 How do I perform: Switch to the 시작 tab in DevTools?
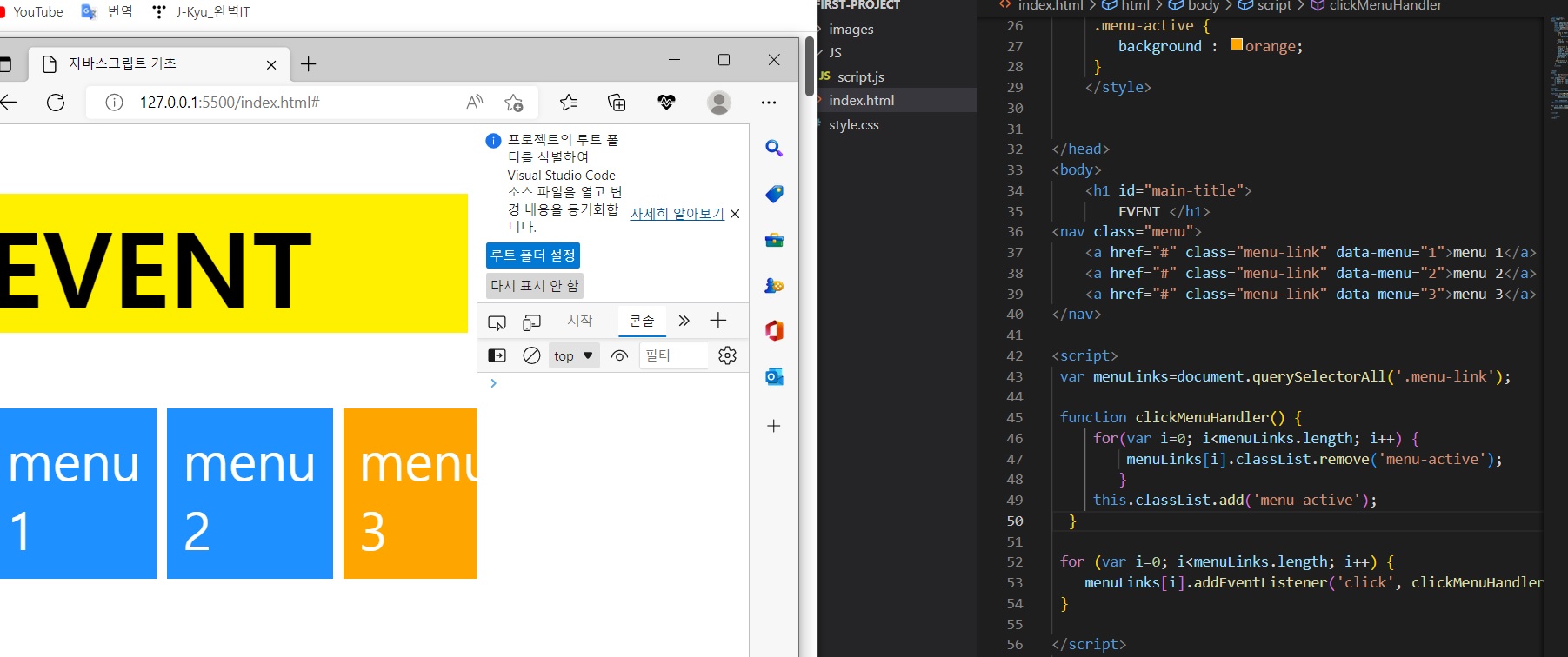coord(580,321)
